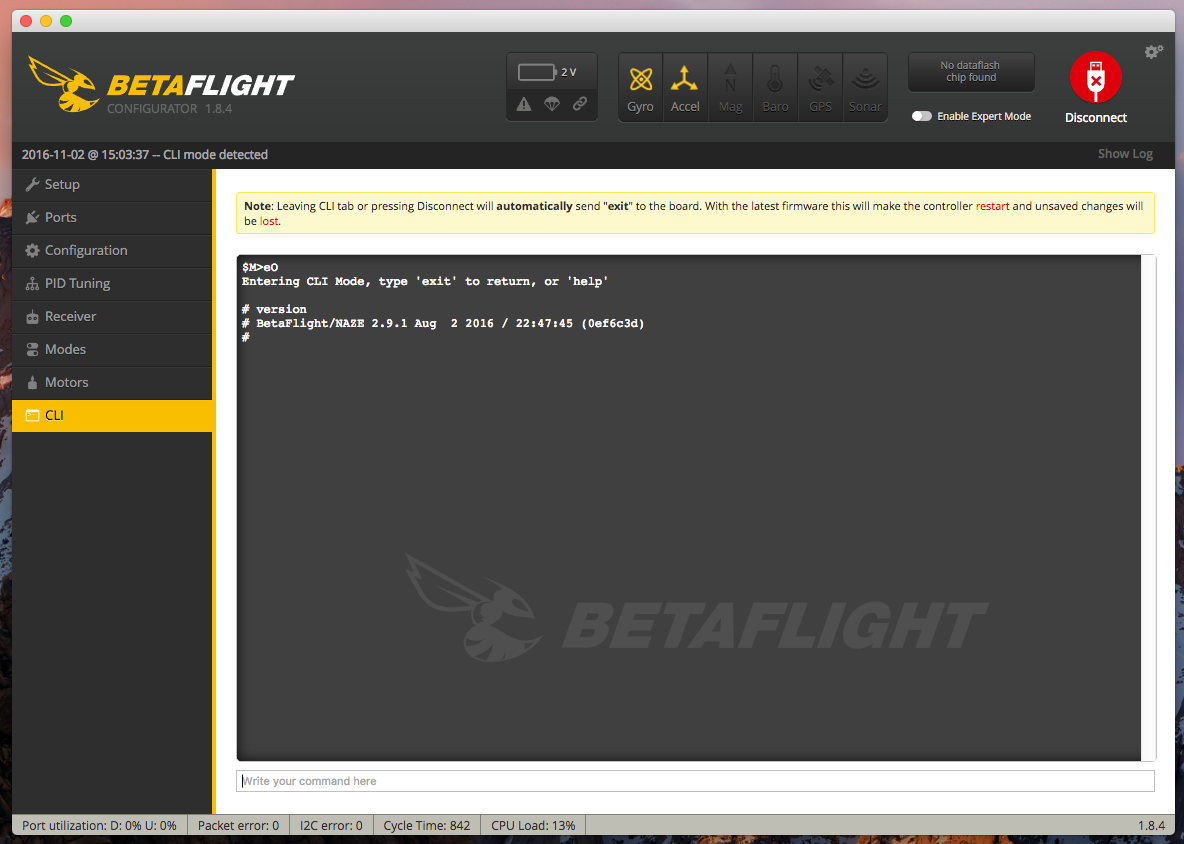Screen dimensions: 1184x844
Task: Click the Sonar sensor icon
Action: [x=865, y=79]
